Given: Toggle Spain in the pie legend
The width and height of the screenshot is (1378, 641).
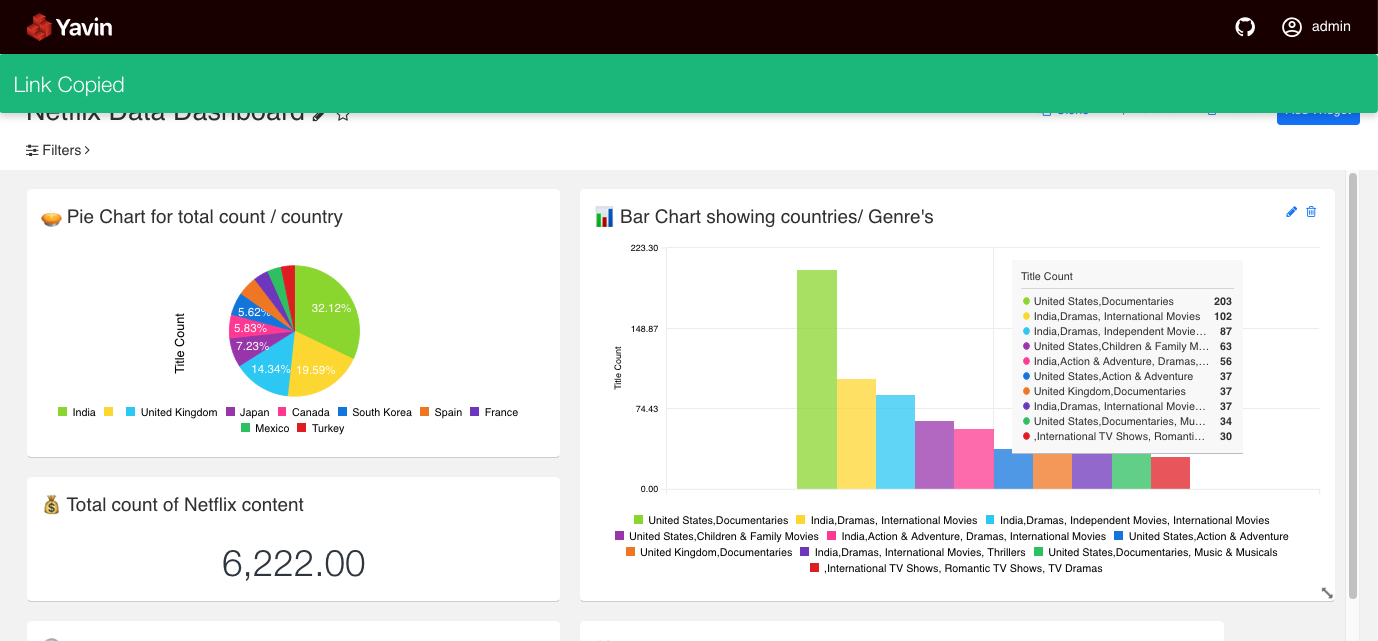Looking at the screenshot, I should coord(441,412).
